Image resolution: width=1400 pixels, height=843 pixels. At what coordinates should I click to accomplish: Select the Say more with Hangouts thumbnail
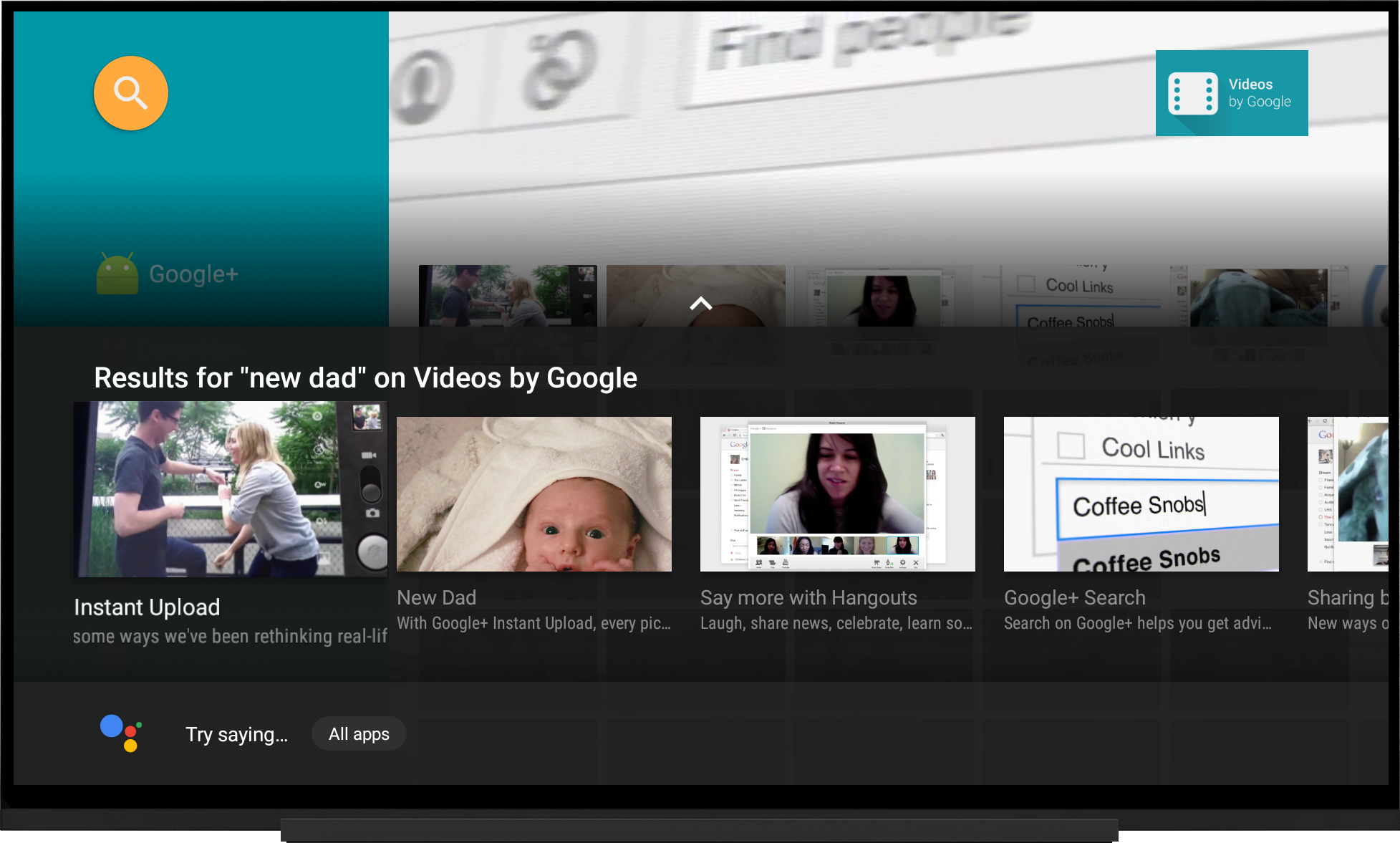pos(837,494)
